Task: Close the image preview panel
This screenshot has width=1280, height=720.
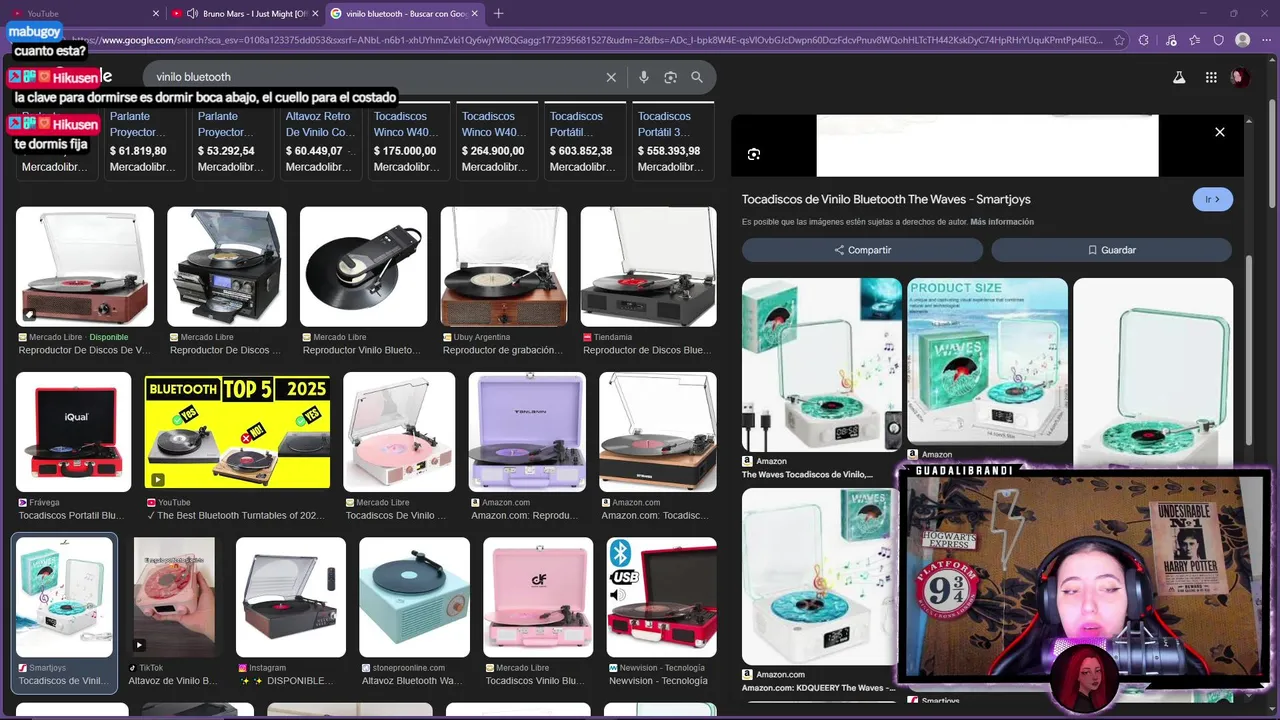Action: coord(1220,132)
